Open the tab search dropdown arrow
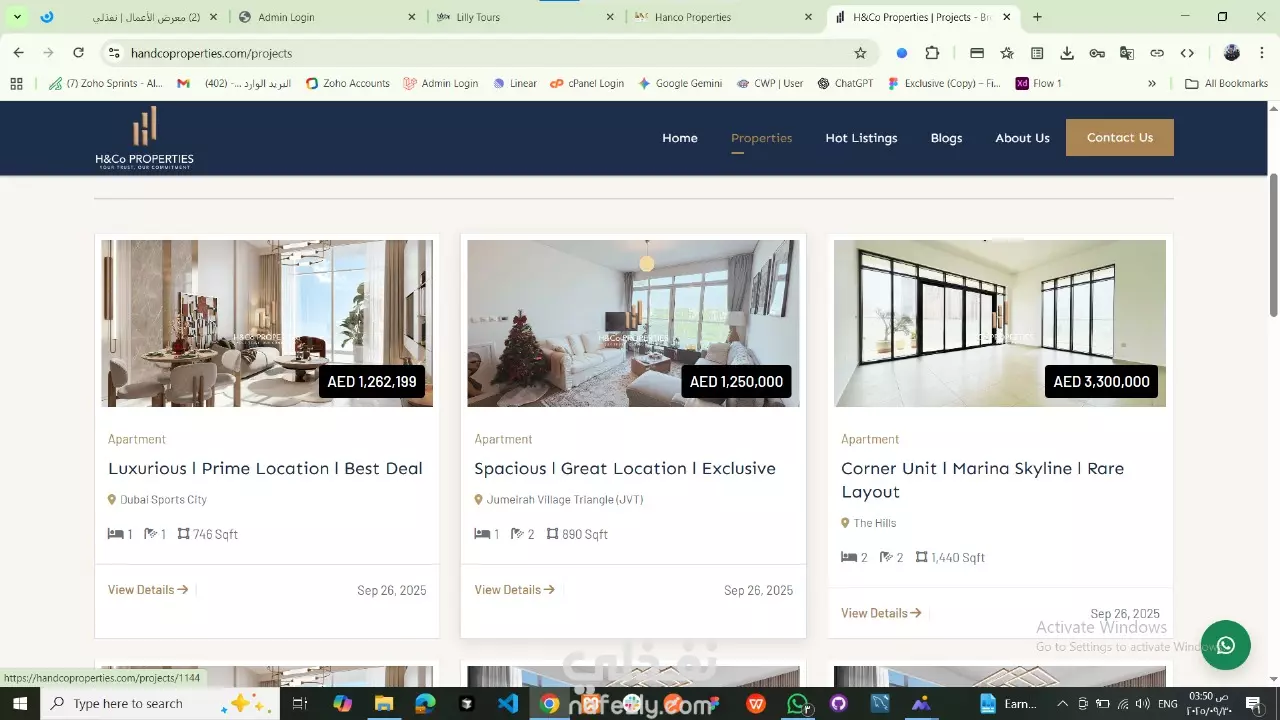Viewport: 1280px width, 720px height. pyautogui.click(x=17, y=17)
